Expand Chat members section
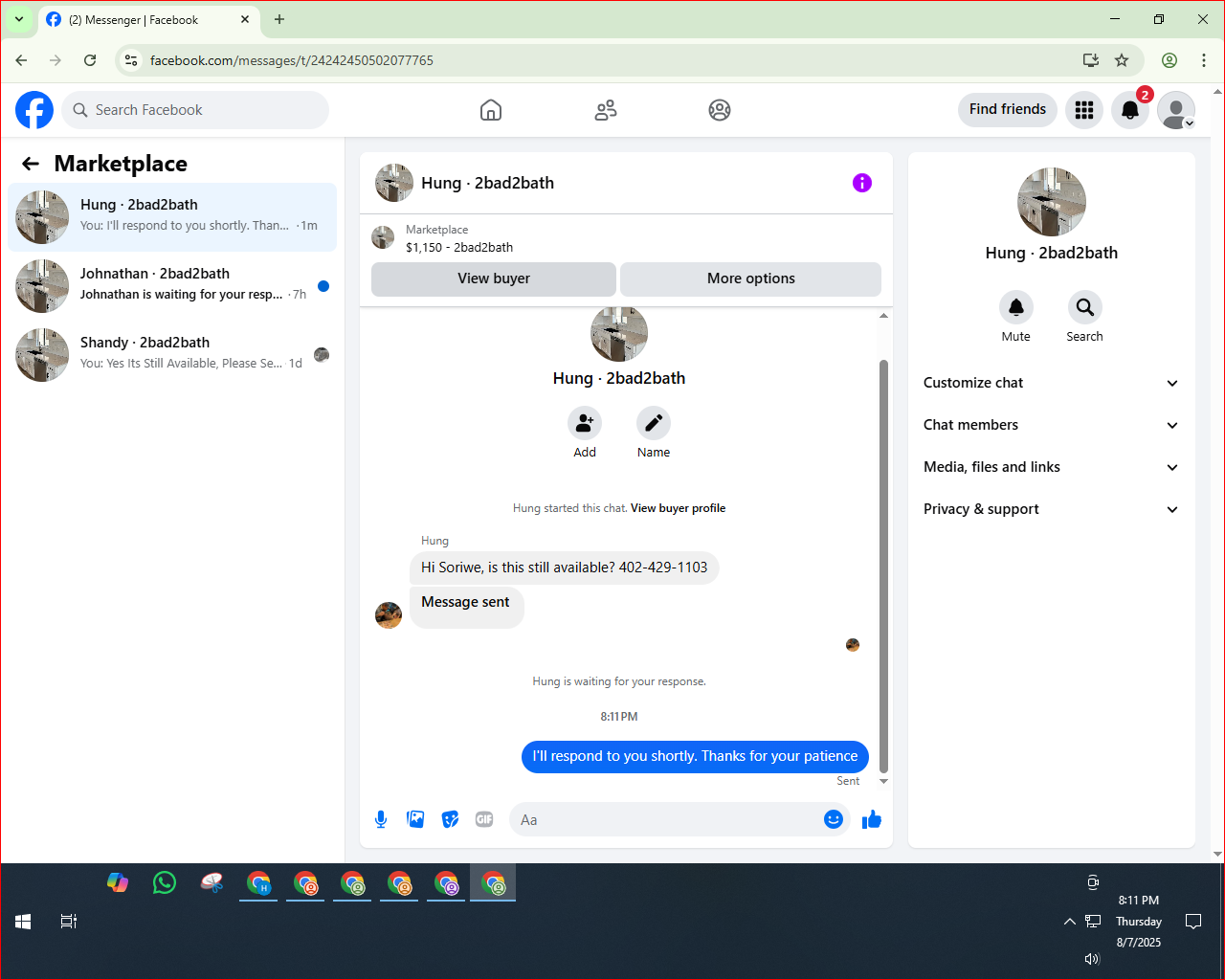1225x980 pixels. pos(1051,425)
